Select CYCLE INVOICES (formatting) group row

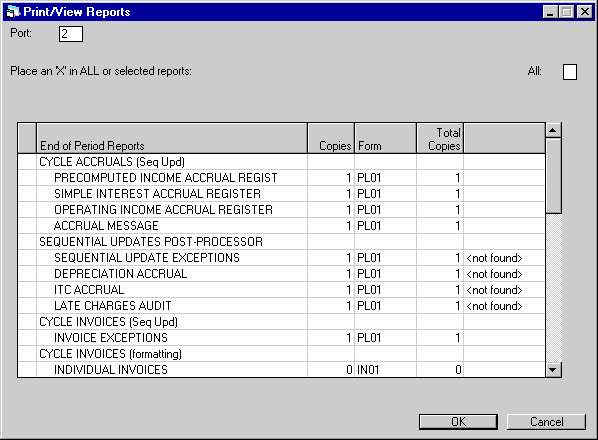281,354
